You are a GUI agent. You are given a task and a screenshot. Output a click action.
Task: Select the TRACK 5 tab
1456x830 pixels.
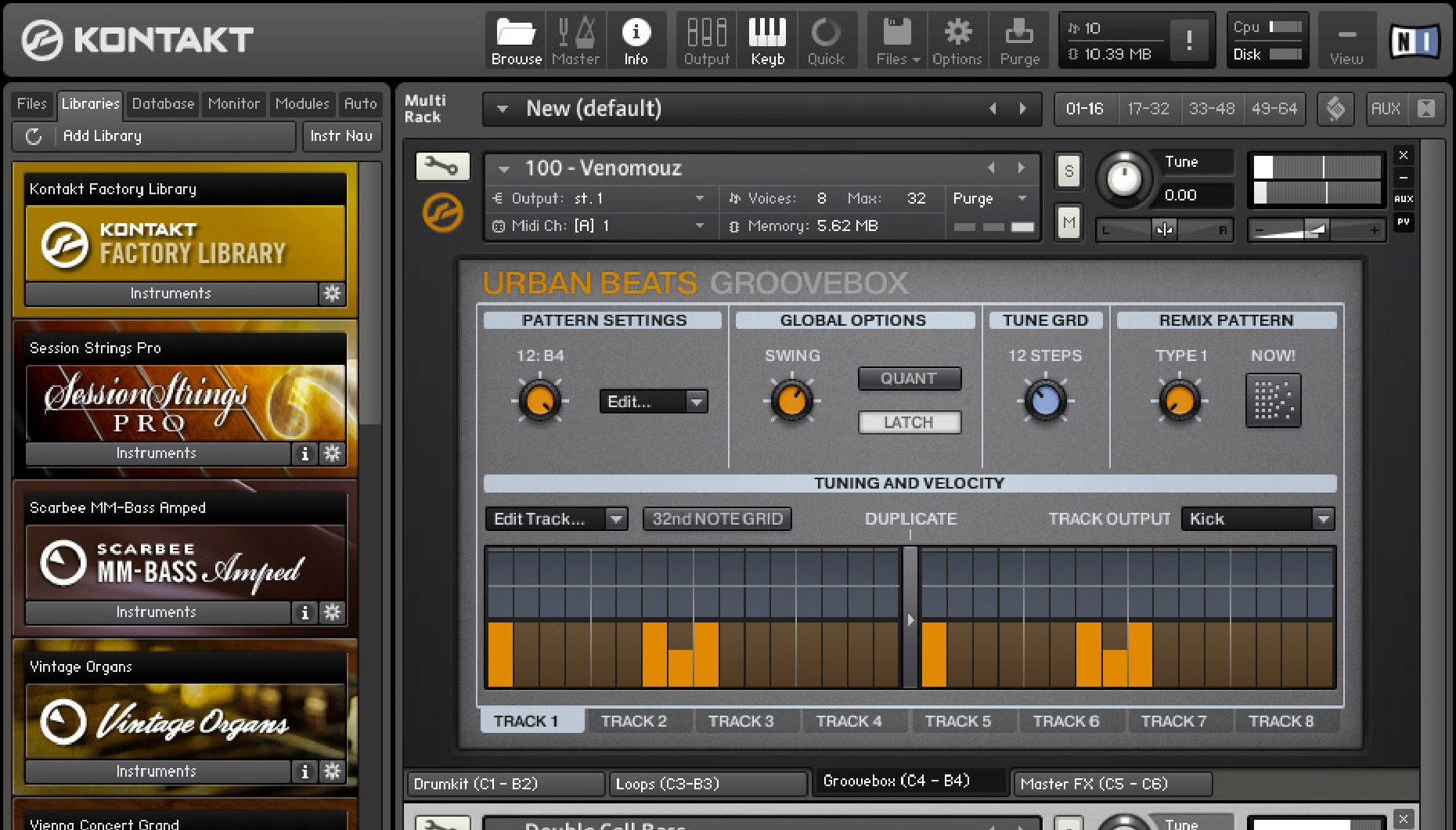point(964,720)
